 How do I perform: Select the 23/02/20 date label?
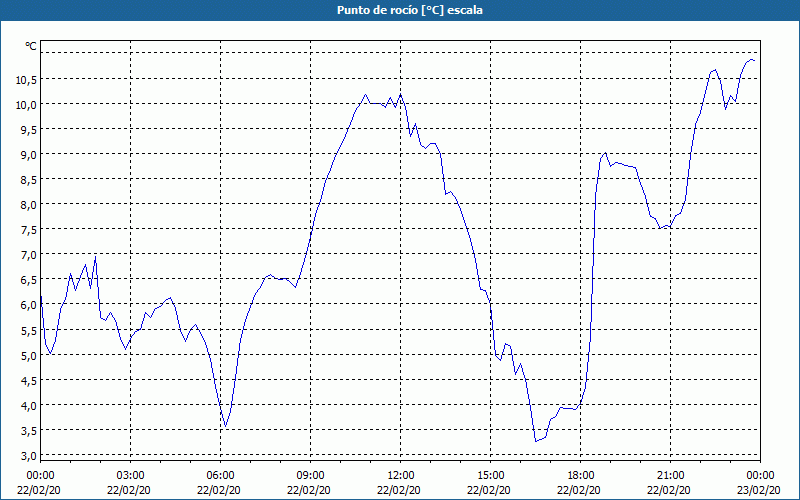(x=759, y=490)
